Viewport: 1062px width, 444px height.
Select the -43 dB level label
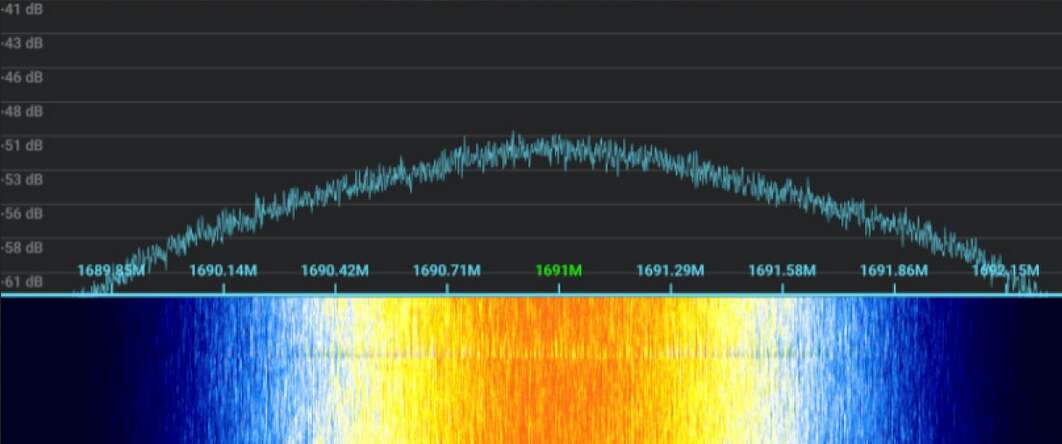(x=22, y=43)
